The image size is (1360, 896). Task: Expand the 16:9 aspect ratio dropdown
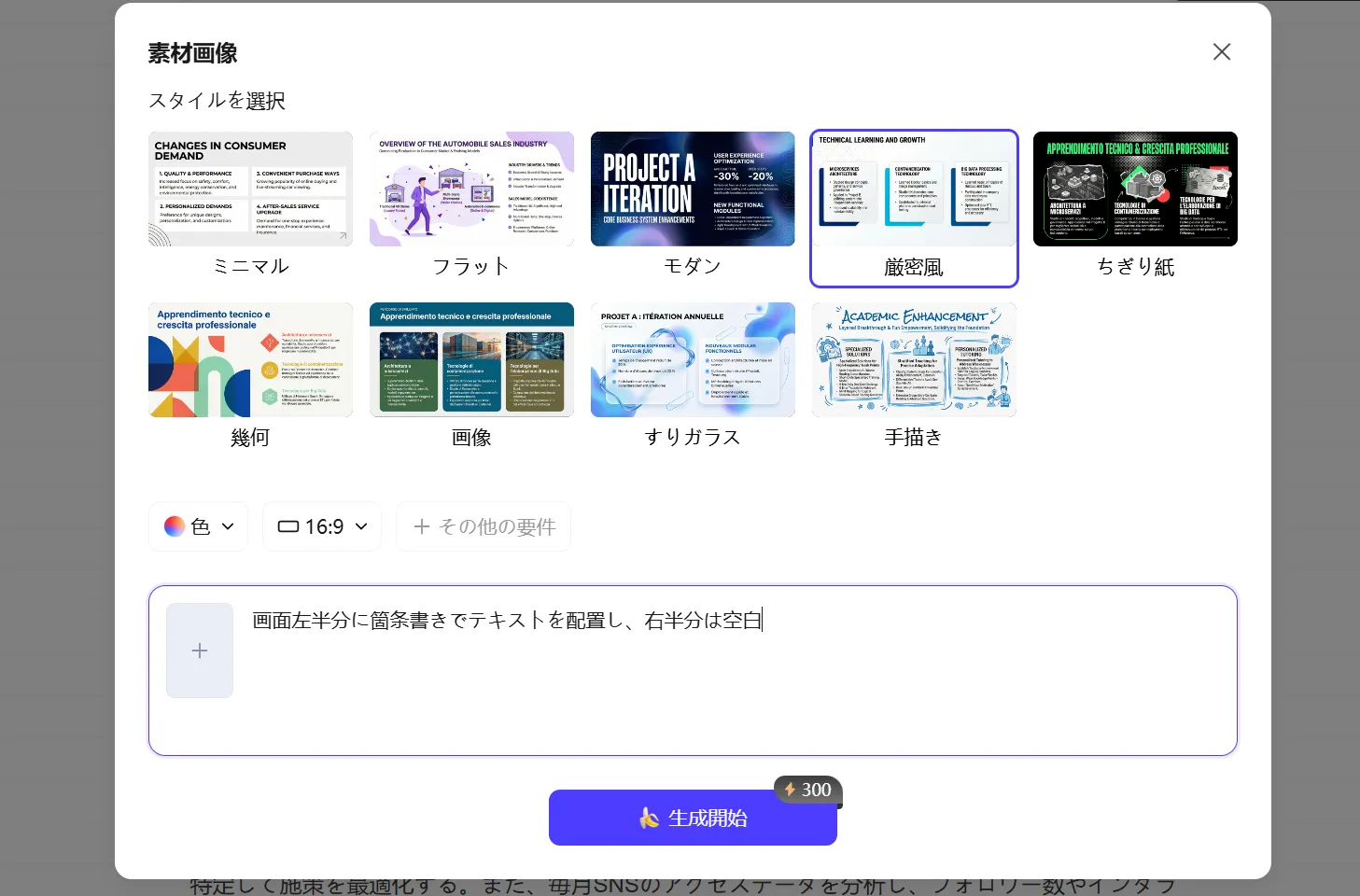322,526
